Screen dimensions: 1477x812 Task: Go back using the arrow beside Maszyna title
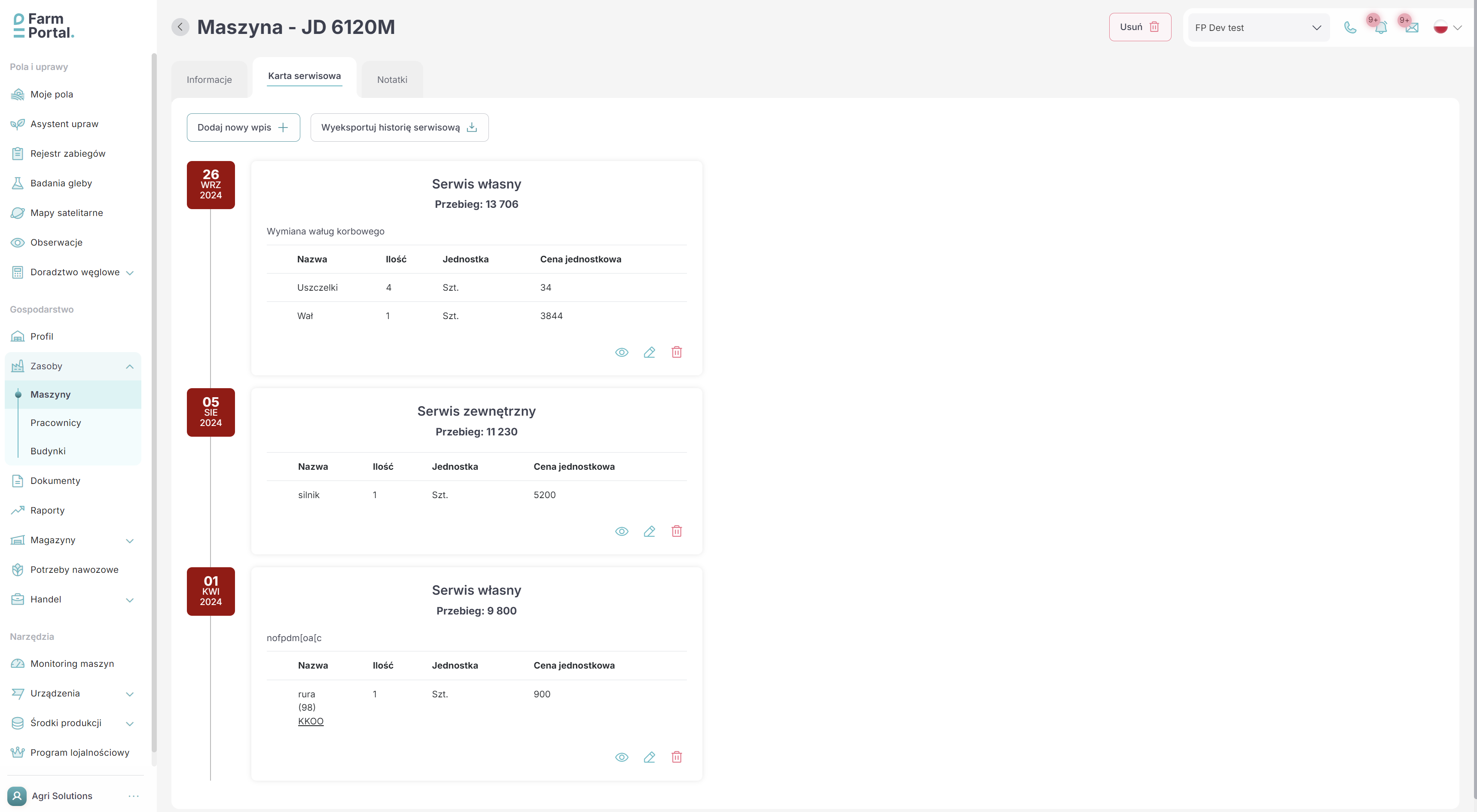tap(180, 27)
